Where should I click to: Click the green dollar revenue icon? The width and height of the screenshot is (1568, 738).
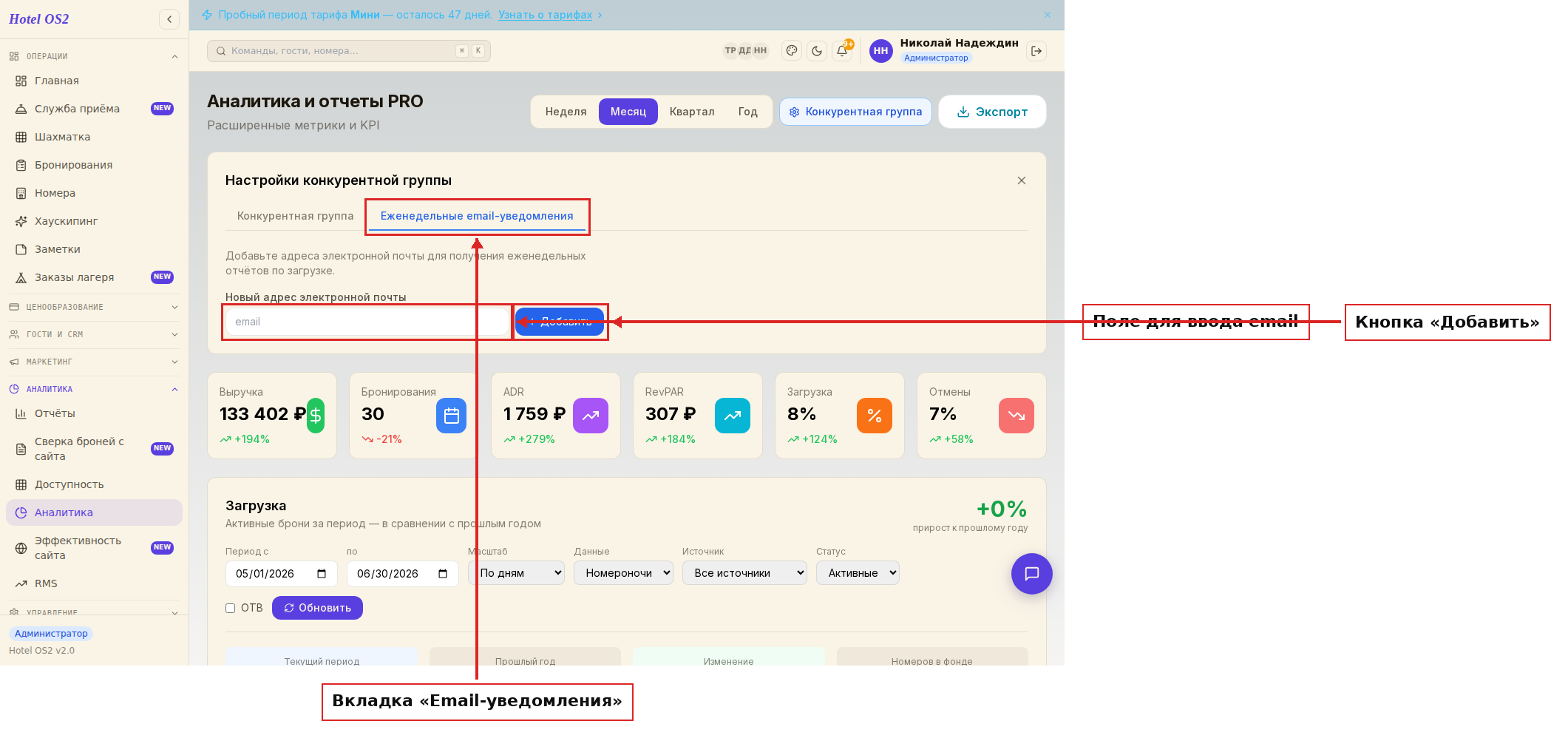pos(316,416)
